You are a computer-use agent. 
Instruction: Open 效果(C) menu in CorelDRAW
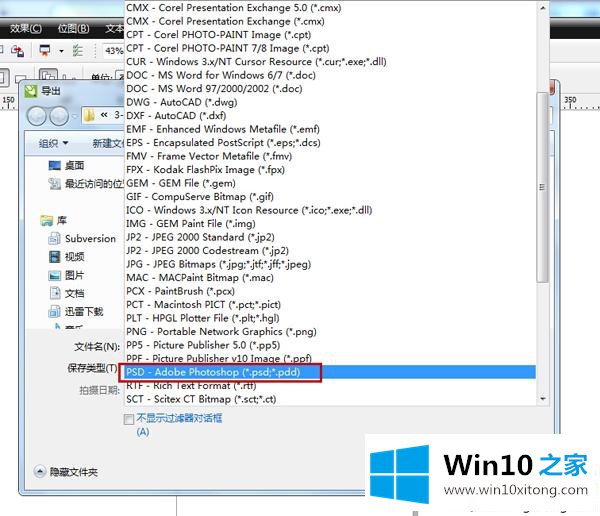pyautogui.click(x=26, y=29)
